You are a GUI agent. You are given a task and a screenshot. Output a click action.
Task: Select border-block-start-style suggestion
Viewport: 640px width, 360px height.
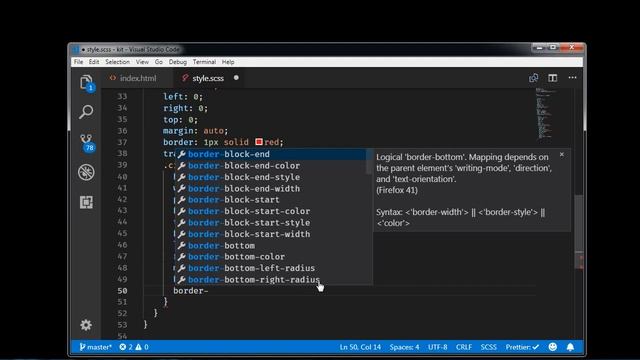point(271,222)
